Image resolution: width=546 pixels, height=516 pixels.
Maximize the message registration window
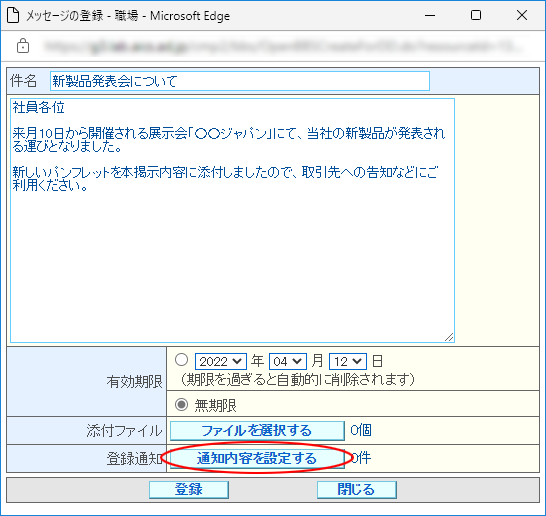[476, 15]
